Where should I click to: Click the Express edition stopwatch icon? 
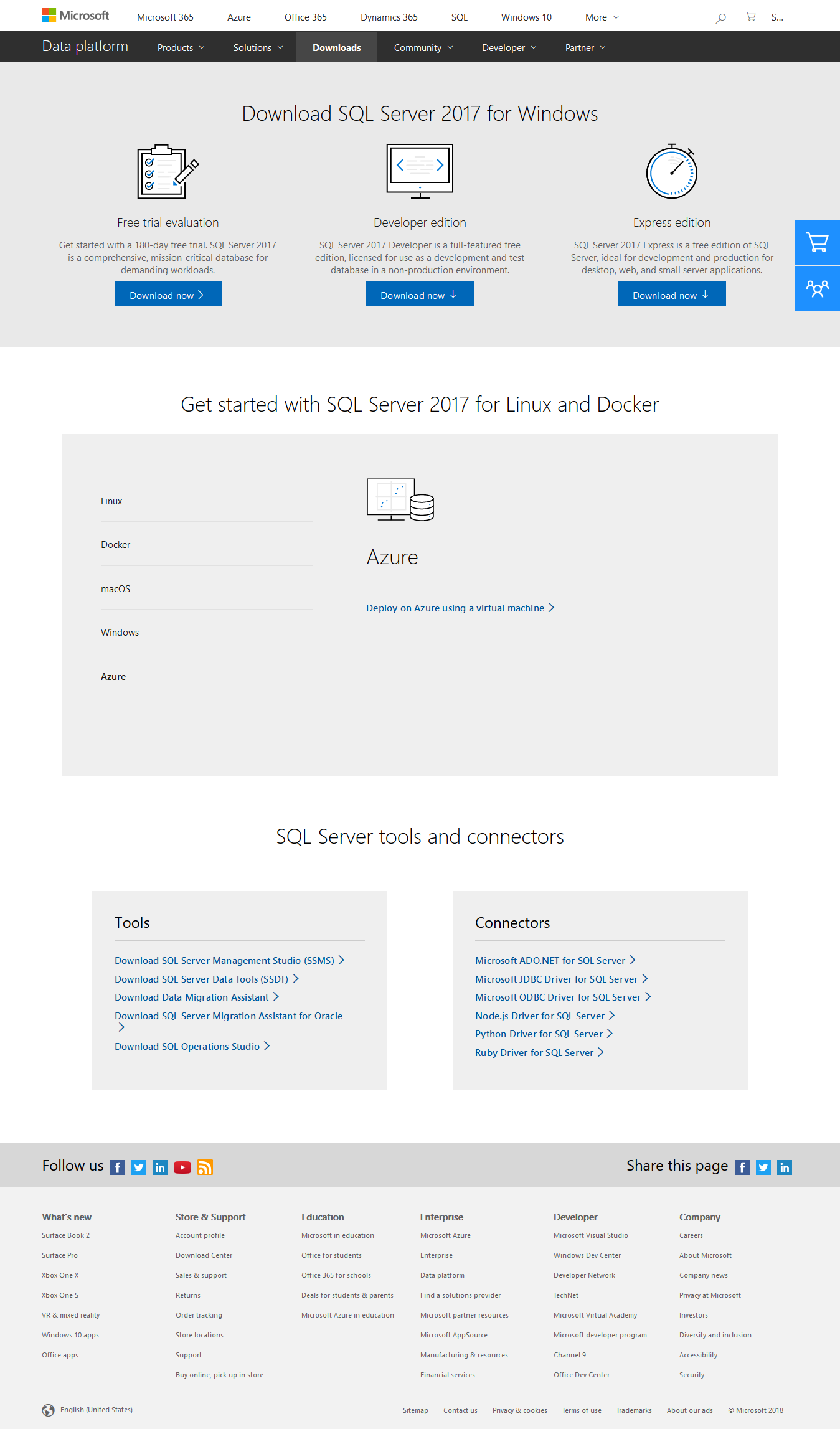click(x=672, y=171)
